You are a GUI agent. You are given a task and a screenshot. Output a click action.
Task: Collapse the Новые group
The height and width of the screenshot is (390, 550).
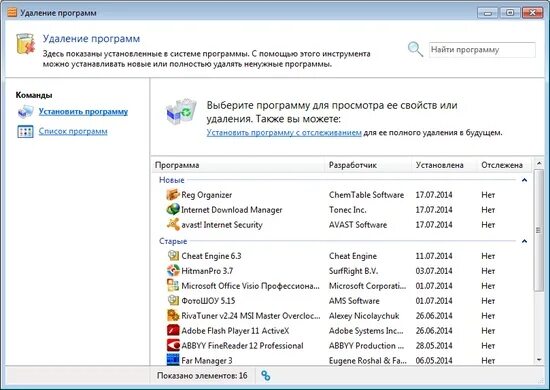524,180
